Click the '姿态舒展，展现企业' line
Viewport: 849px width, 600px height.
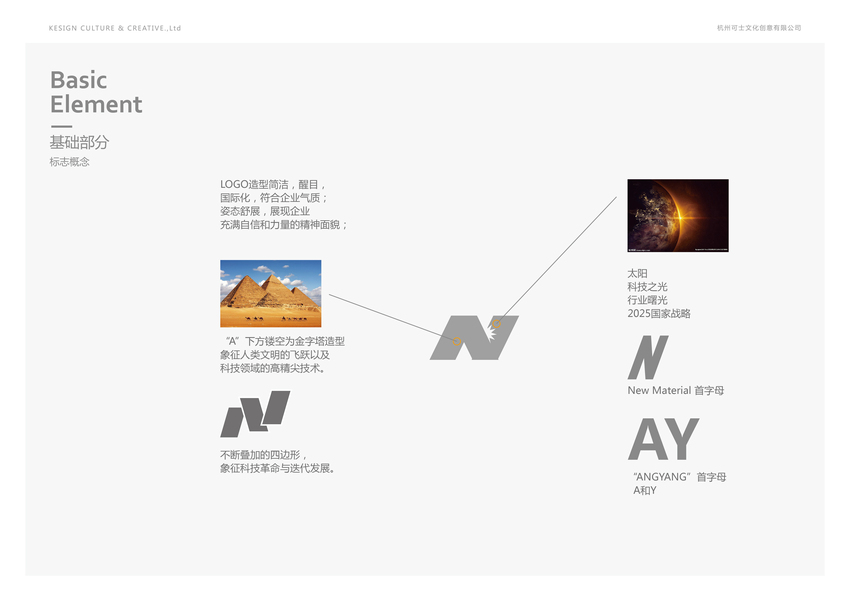tap(265, 211)
